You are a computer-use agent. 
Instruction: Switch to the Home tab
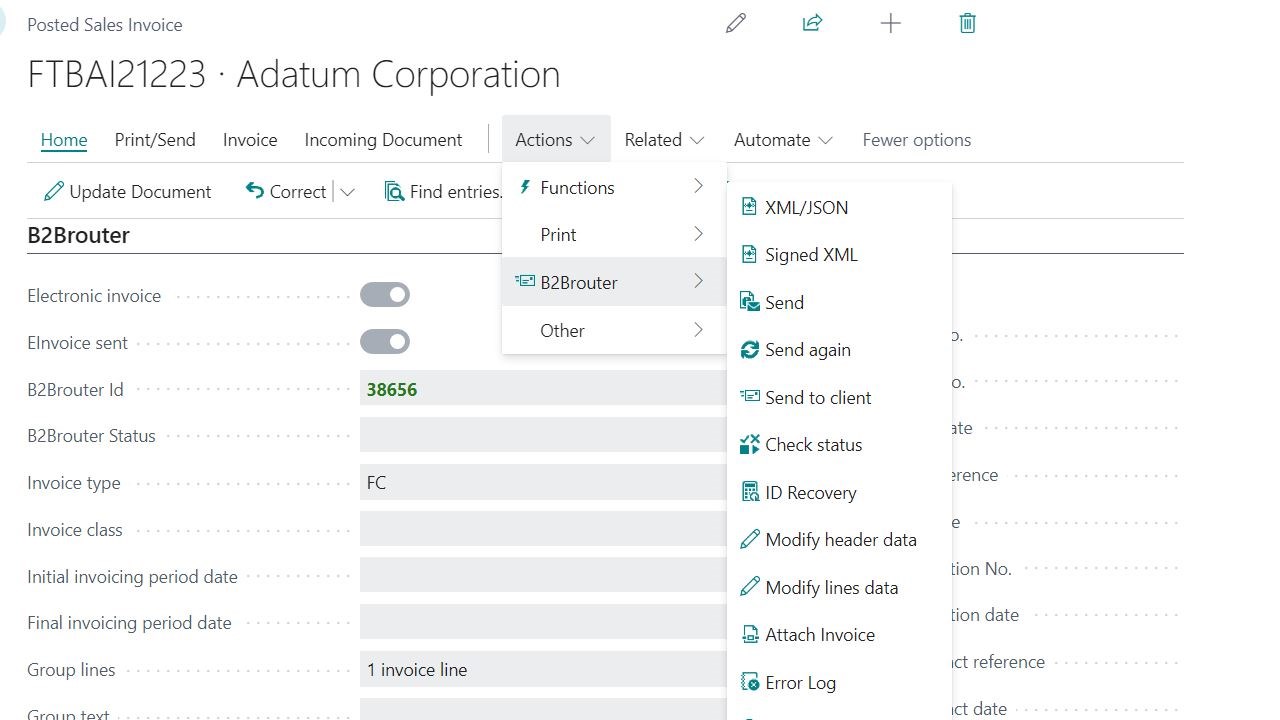64,140
